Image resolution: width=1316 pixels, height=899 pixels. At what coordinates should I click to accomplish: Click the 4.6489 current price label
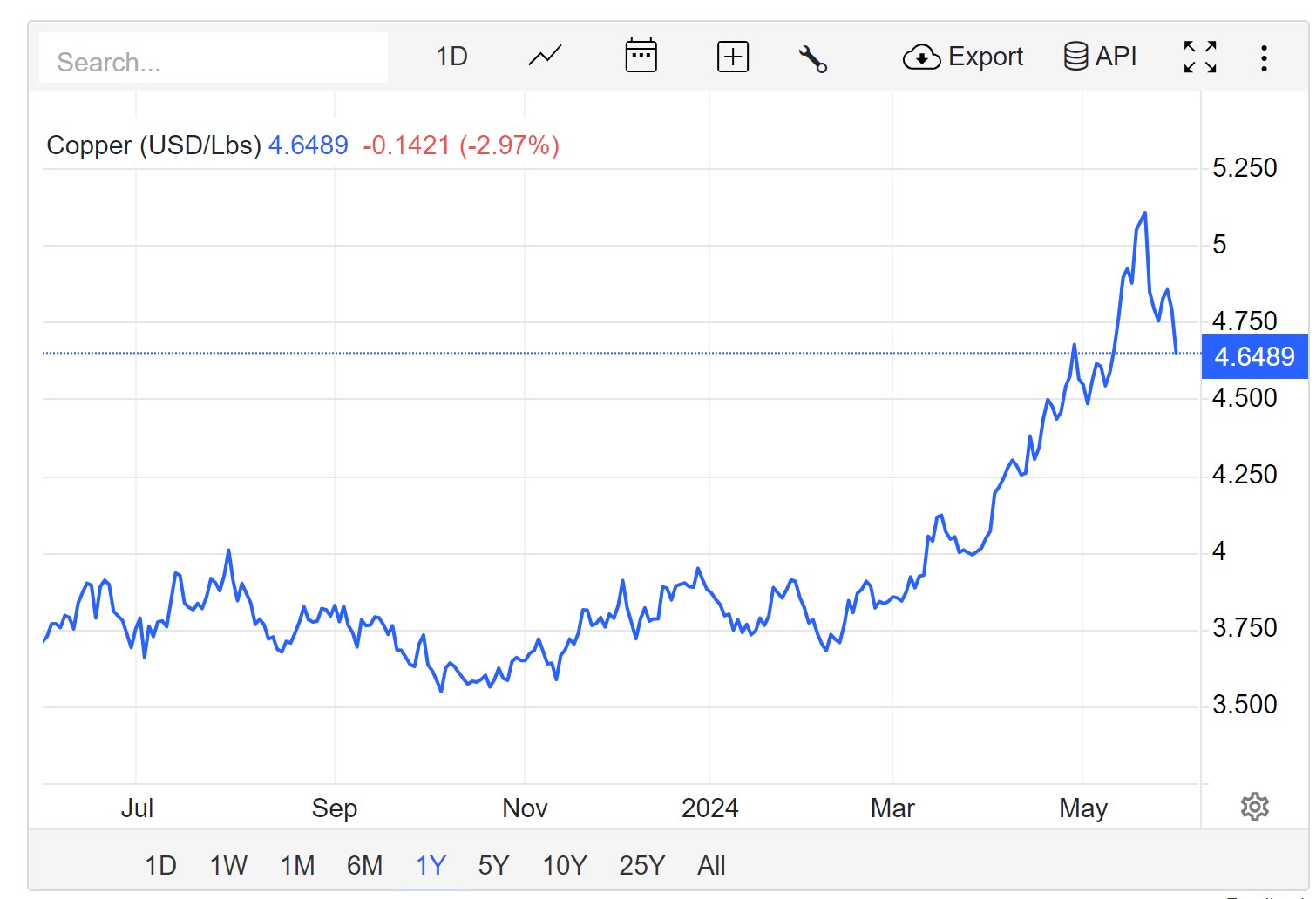[x=1254, y=356]
